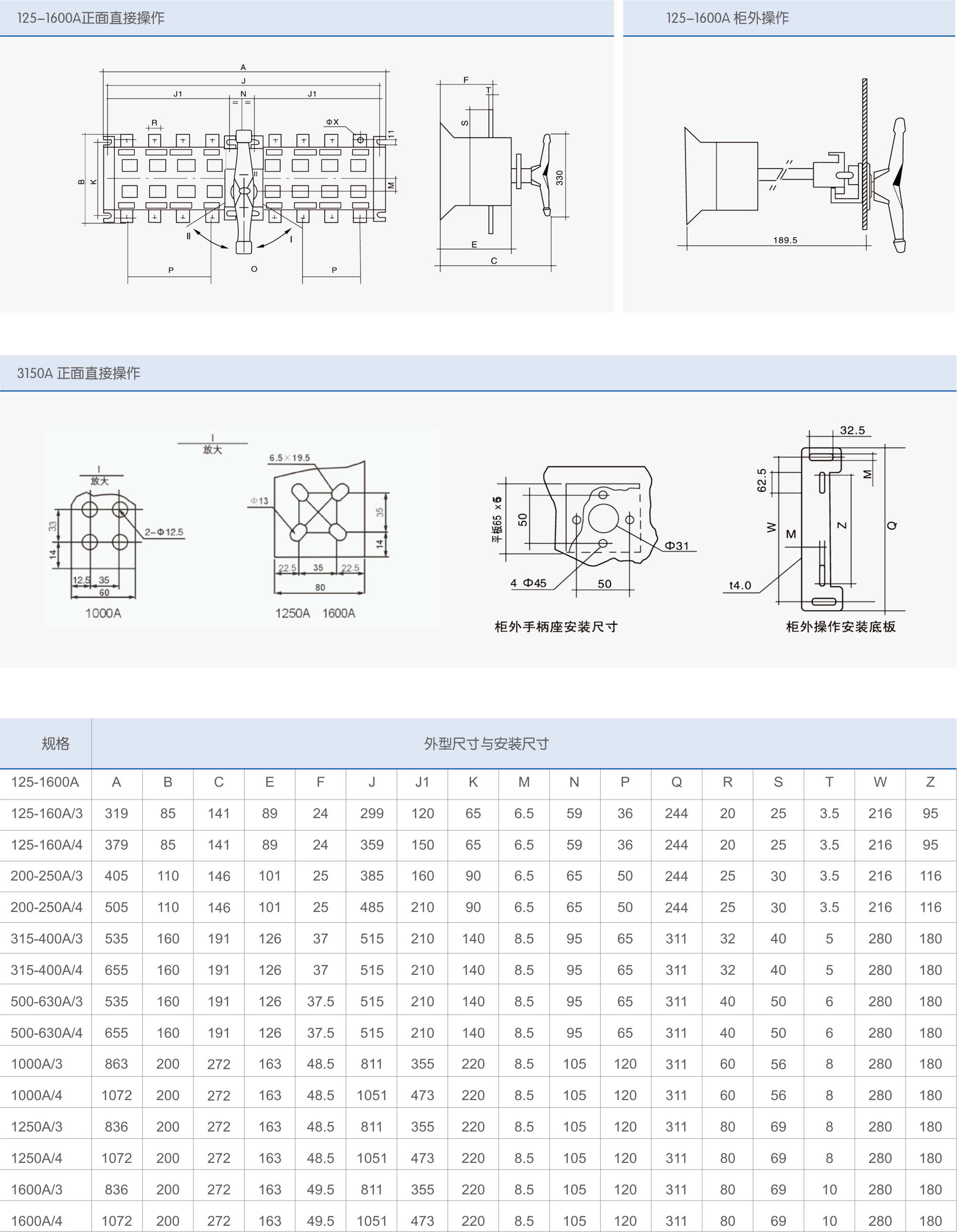Select row label '125-160A/4'
The height and width of the screenshot is (1232, 957).
click(x=46, y=844)
